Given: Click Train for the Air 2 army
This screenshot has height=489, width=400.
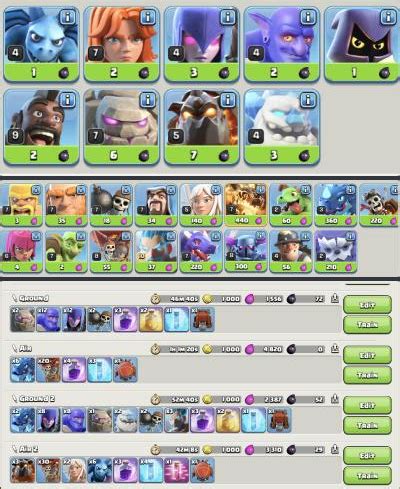Looking at the screenshot, I should point(367,475).
